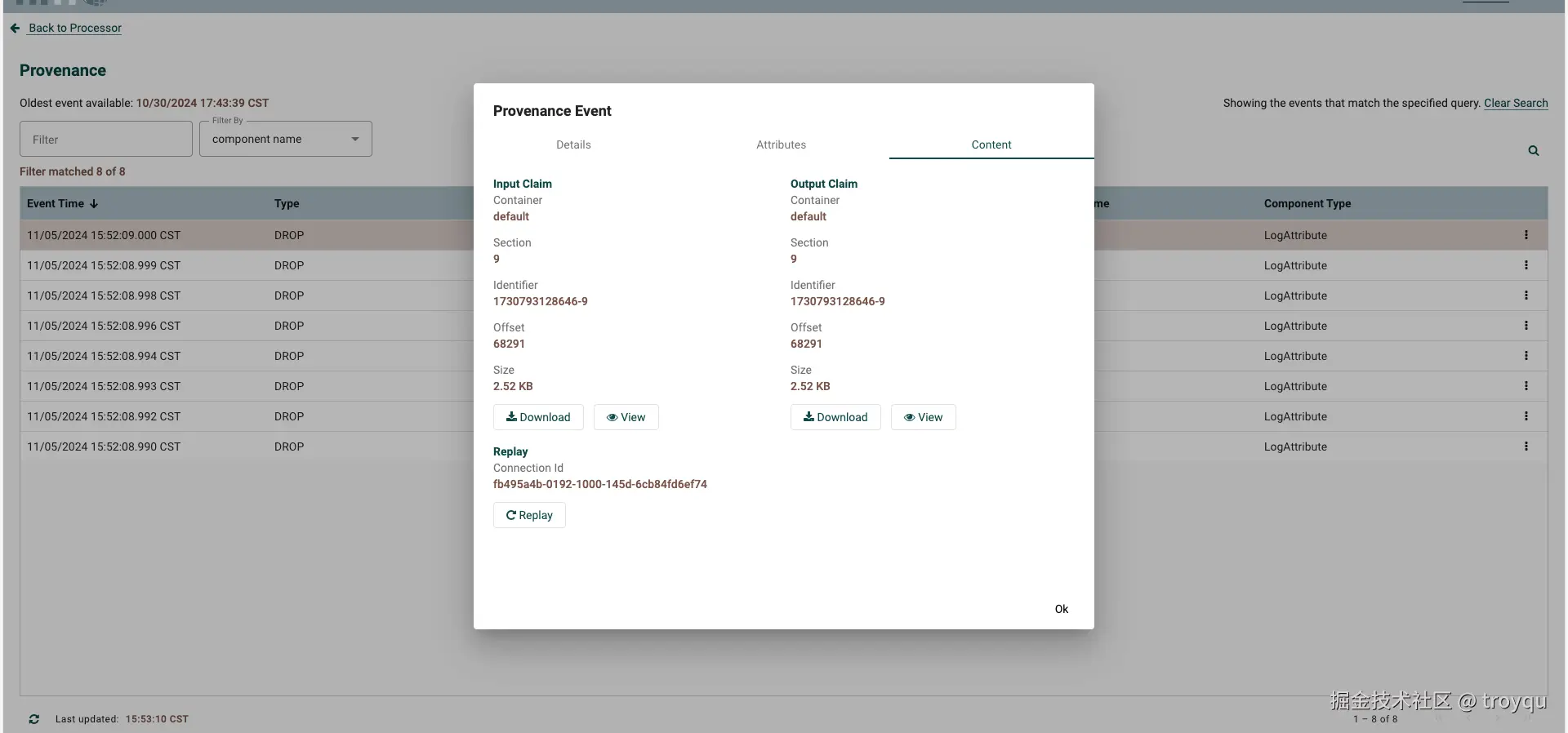Click the Component Type column header
The width and height of the screenshot is (1568, 733).
pos(1307,203)
